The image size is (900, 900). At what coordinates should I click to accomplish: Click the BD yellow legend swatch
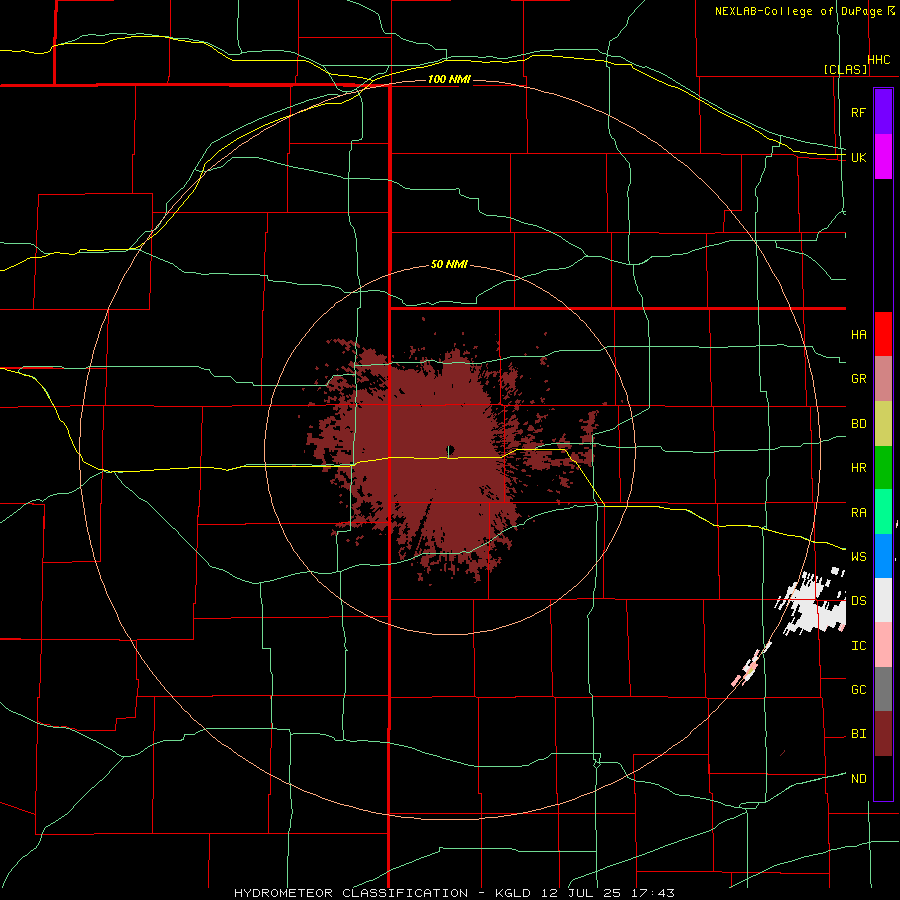883,424
